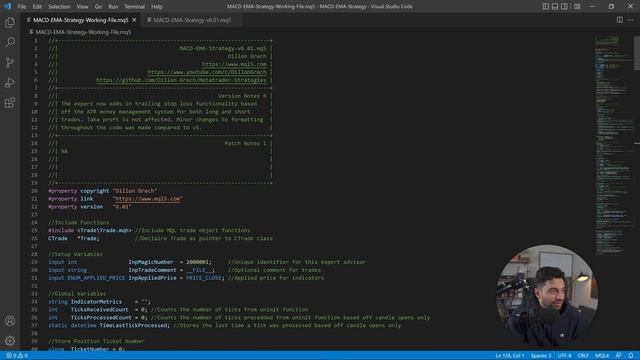Click 'CTrade' class name on line 26

coord(58,238)
